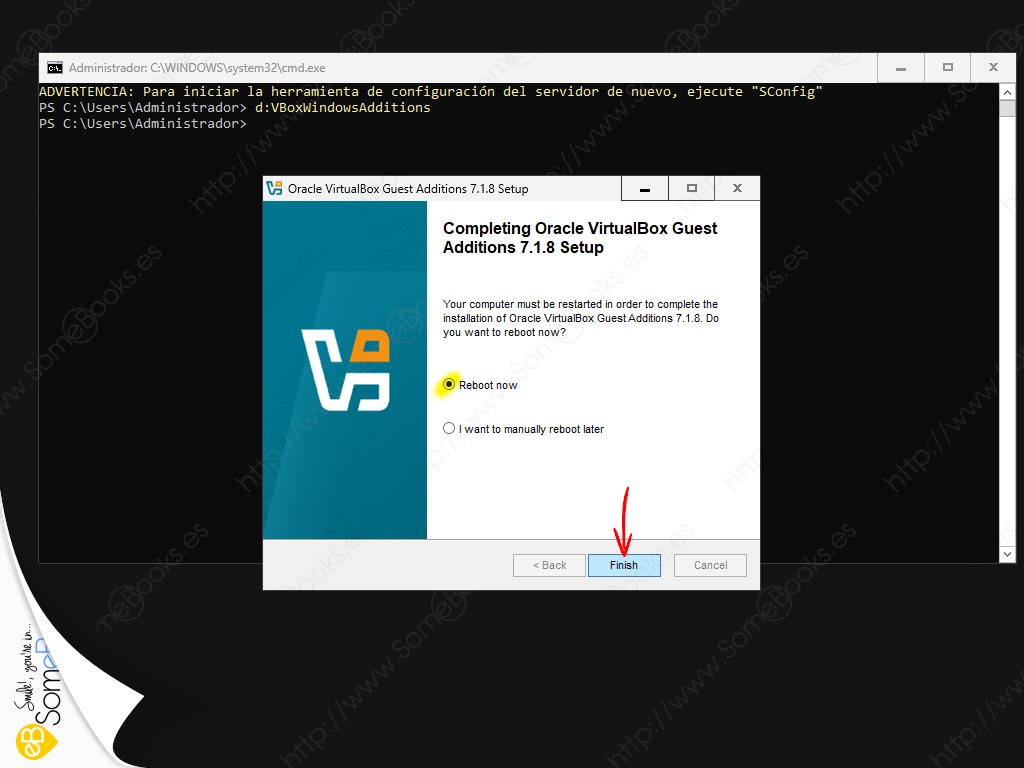The image size is (1024, 768).
Task: Close the Guest Additions Setup dialog
Action: click(737, 188)
